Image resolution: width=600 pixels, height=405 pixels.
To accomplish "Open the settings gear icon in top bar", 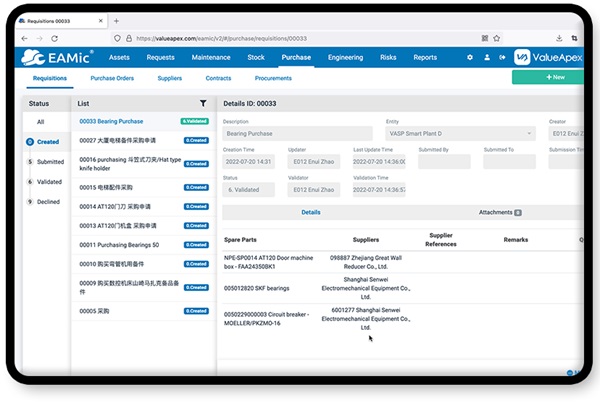I will coord(470,58).
